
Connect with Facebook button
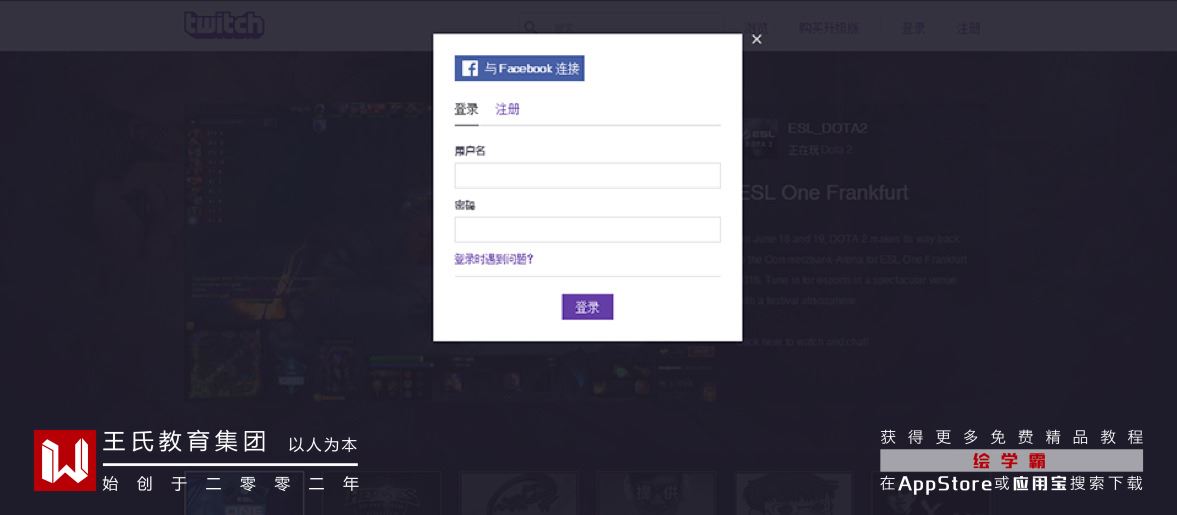(x=519, y=68)
